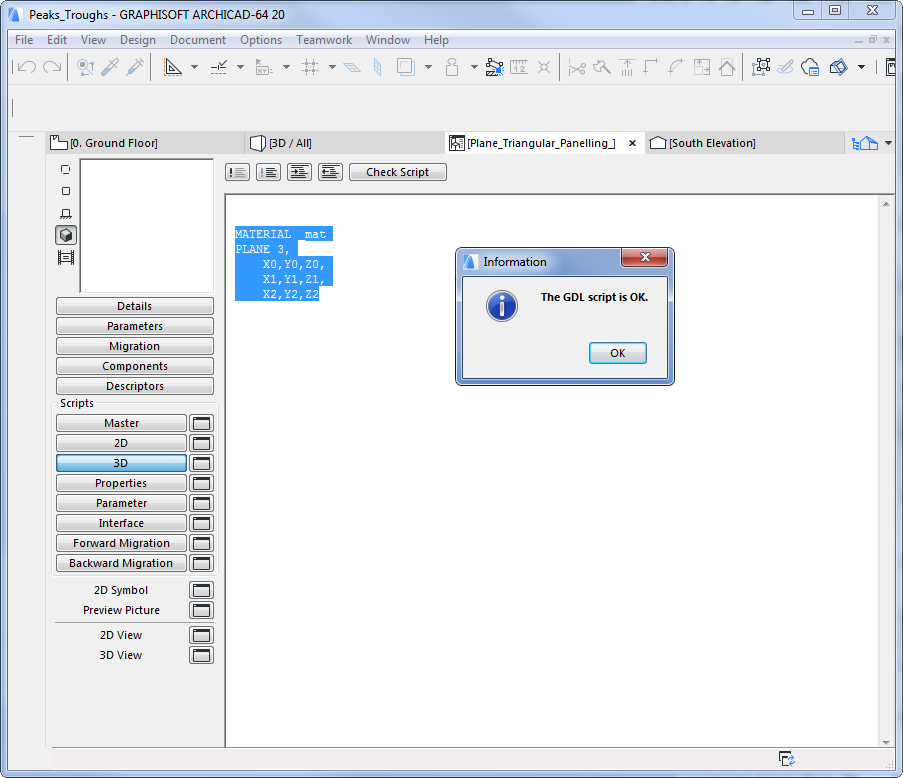The image size is (903, 778).
Task: Click the vertical plane icon
Action: click(377, 67)
